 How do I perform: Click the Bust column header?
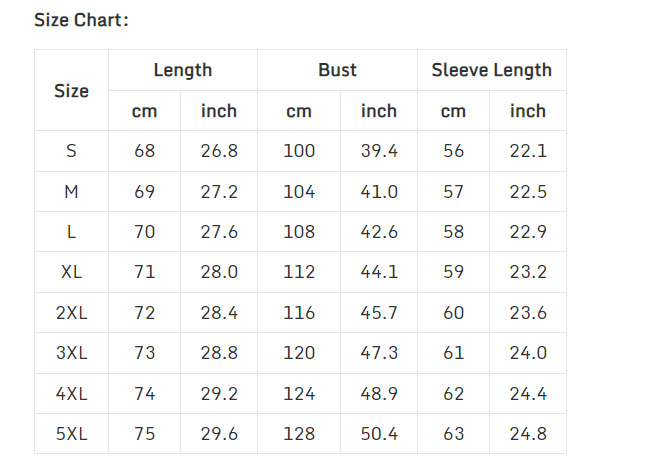[337, 70]
